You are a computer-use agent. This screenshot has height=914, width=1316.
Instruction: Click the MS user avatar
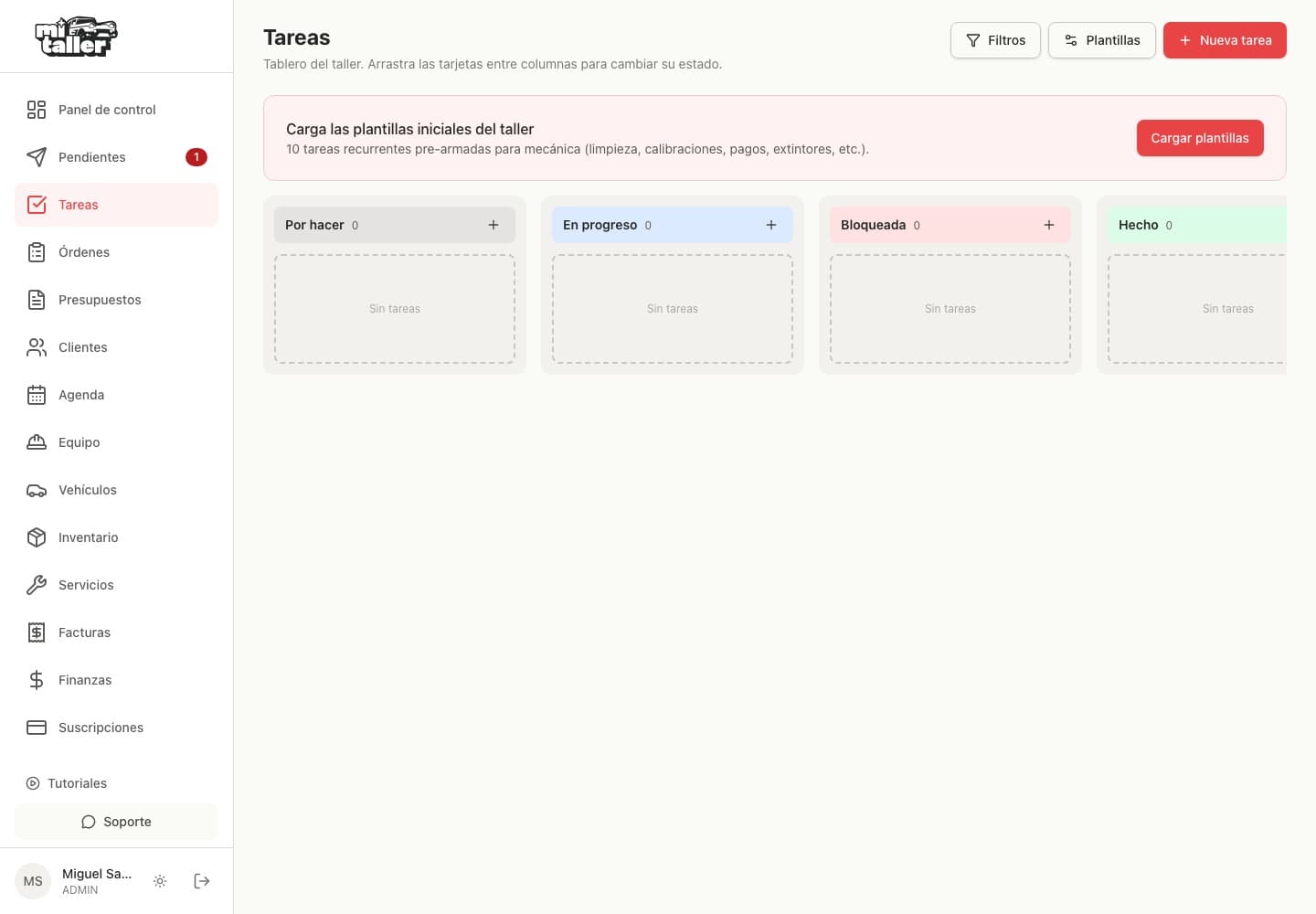[x=33, y=881]
